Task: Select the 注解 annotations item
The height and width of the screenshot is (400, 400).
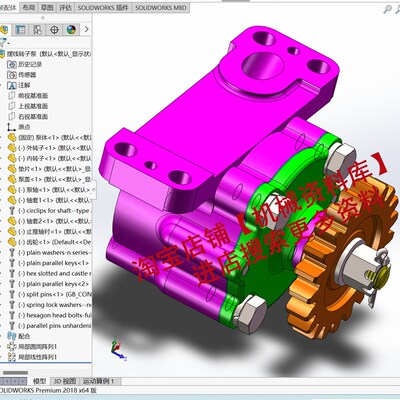Action: pos(19,85)
